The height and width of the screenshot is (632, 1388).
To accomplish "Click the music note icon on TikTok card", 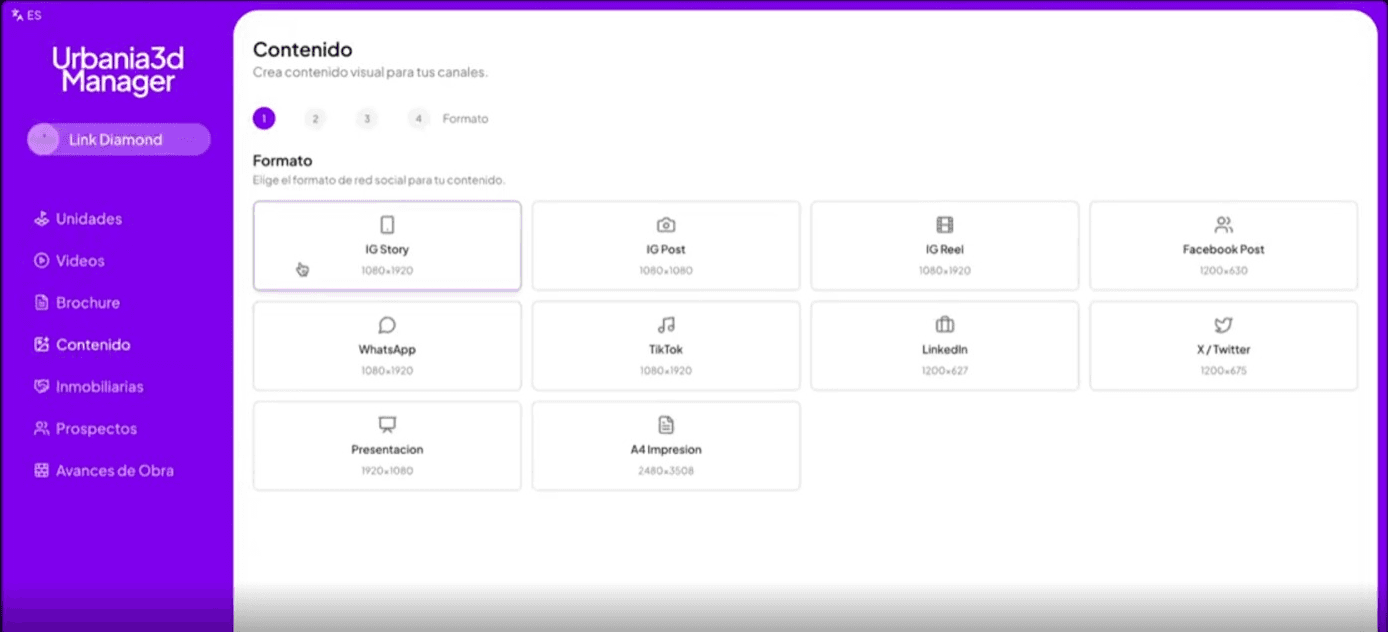I will pyautogui.click(x=666, y=325).
